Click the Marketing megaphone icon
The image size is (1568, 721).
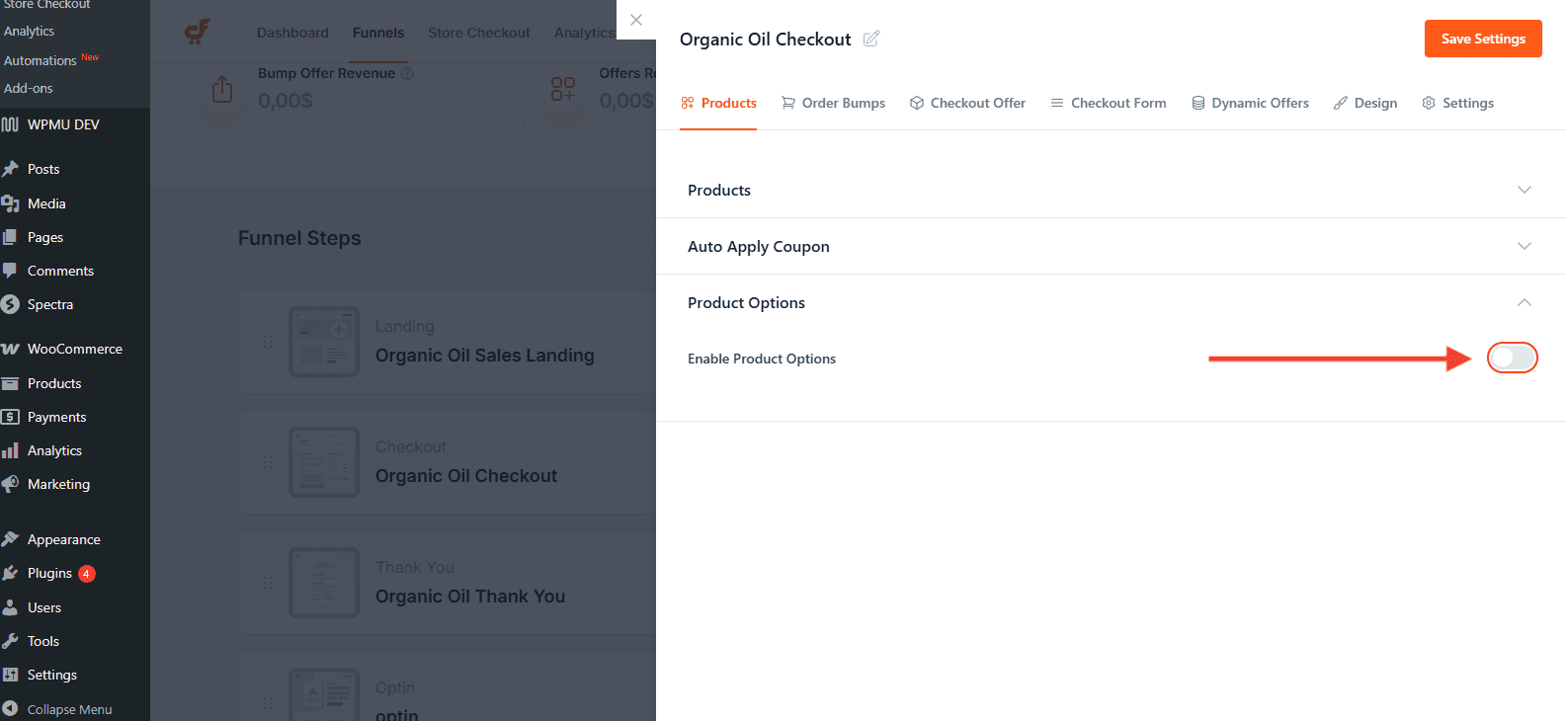[x=14, y=484]
